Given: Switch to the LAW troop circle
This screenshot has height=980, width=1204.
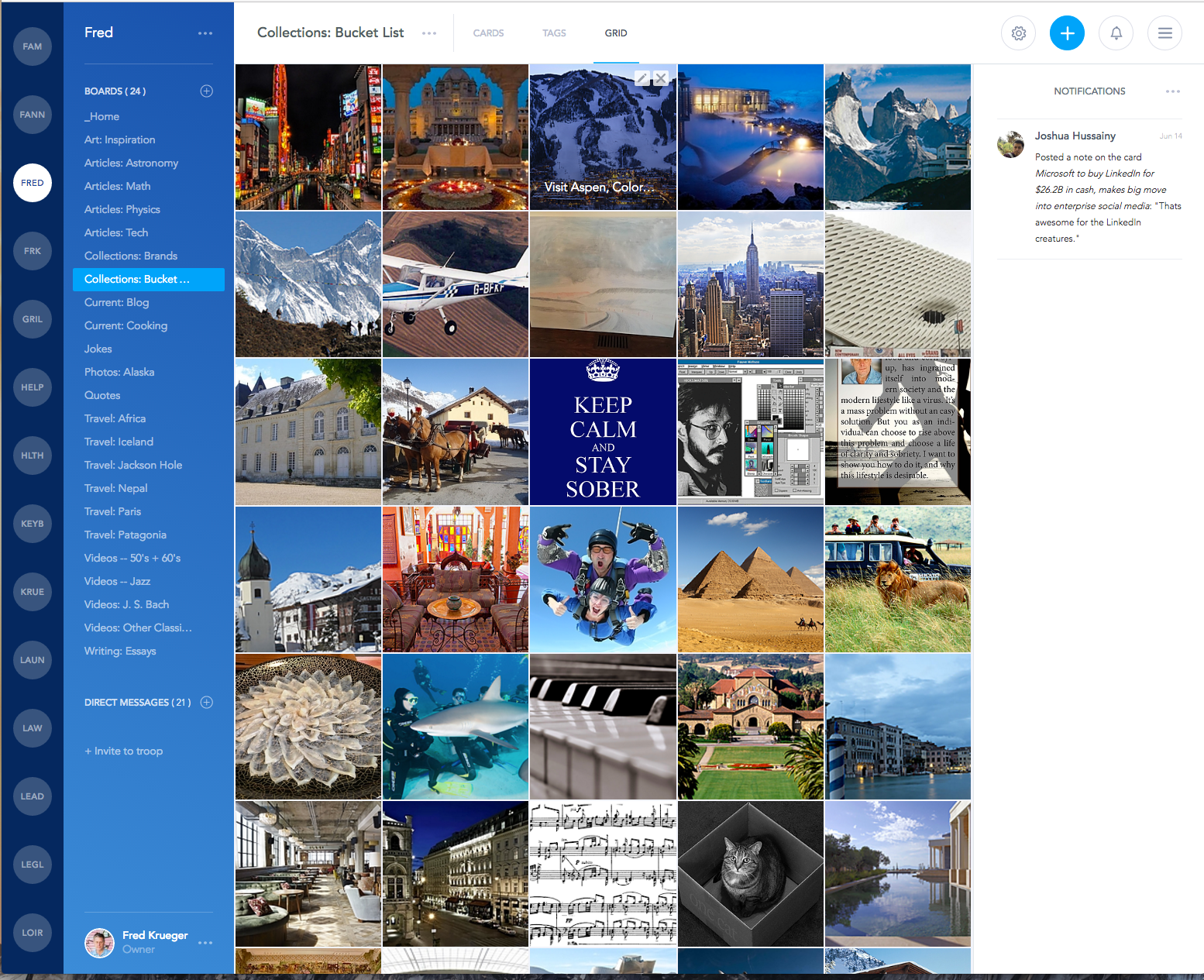Looking at the screenshot, I should click(33, 728).
